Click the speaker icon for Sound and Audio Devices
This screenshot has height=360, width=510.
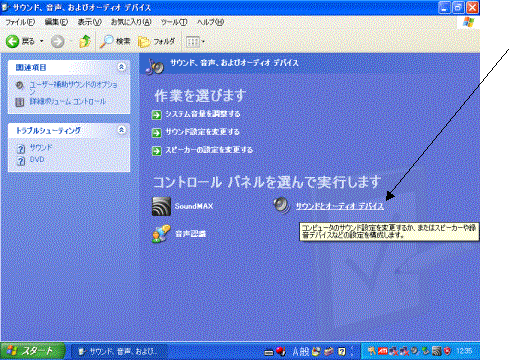(282, 205)
